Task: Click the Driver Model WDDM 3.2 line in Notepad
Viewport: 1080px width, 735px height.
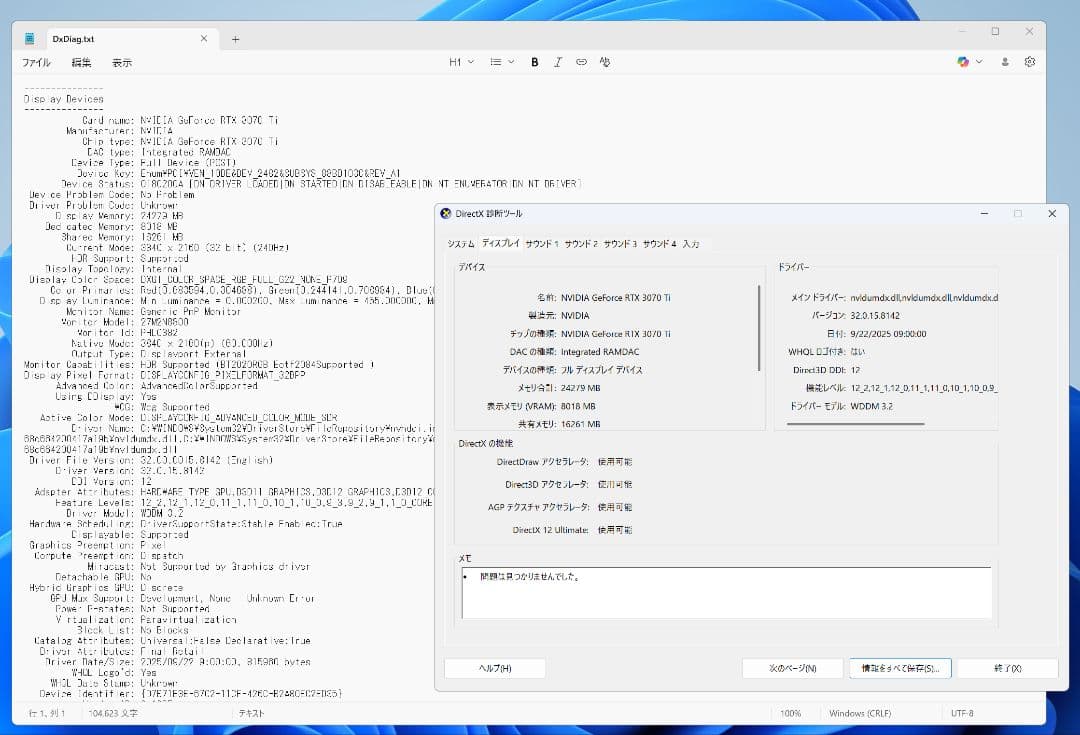Action: tap(125, 513)
